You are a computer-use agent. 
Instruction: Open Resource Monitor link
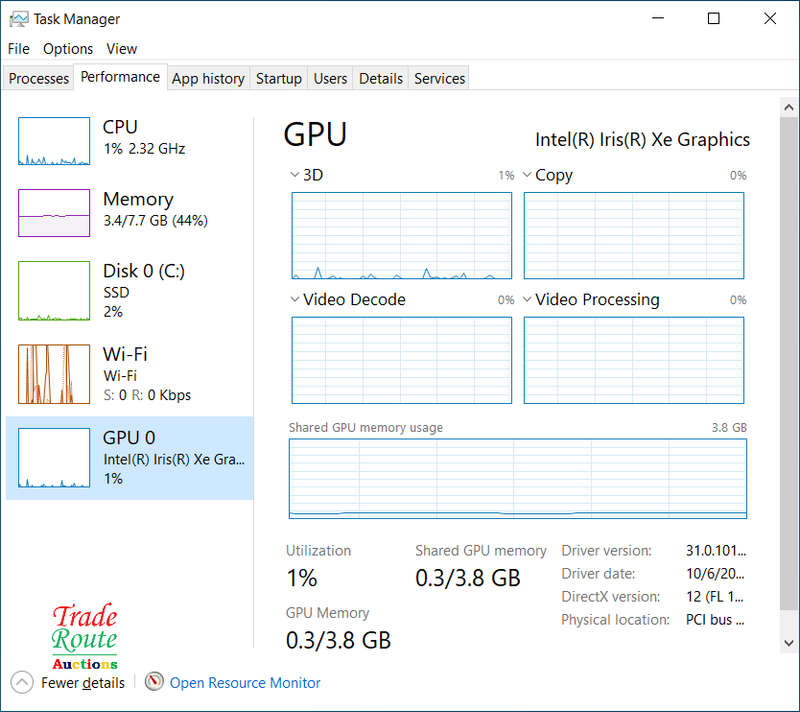point(245,683)
